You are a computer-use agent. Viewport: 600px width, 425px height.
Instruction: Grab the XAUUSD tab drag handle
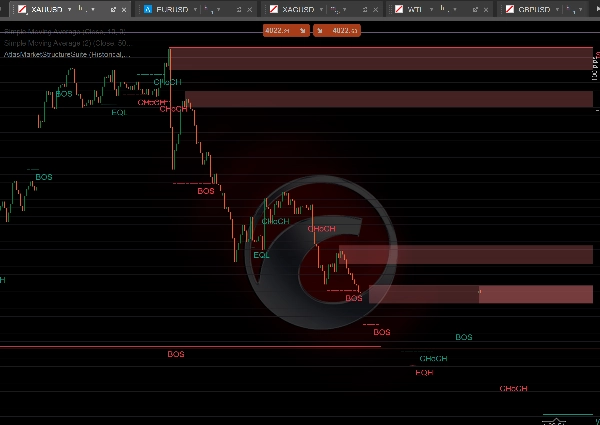[x=14, y=10]
